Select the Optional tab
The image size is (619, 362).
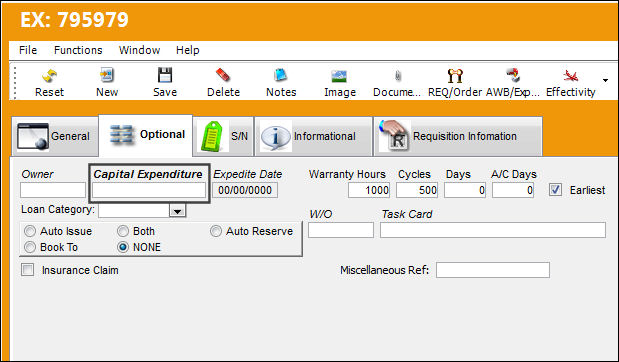coord(146,135)
